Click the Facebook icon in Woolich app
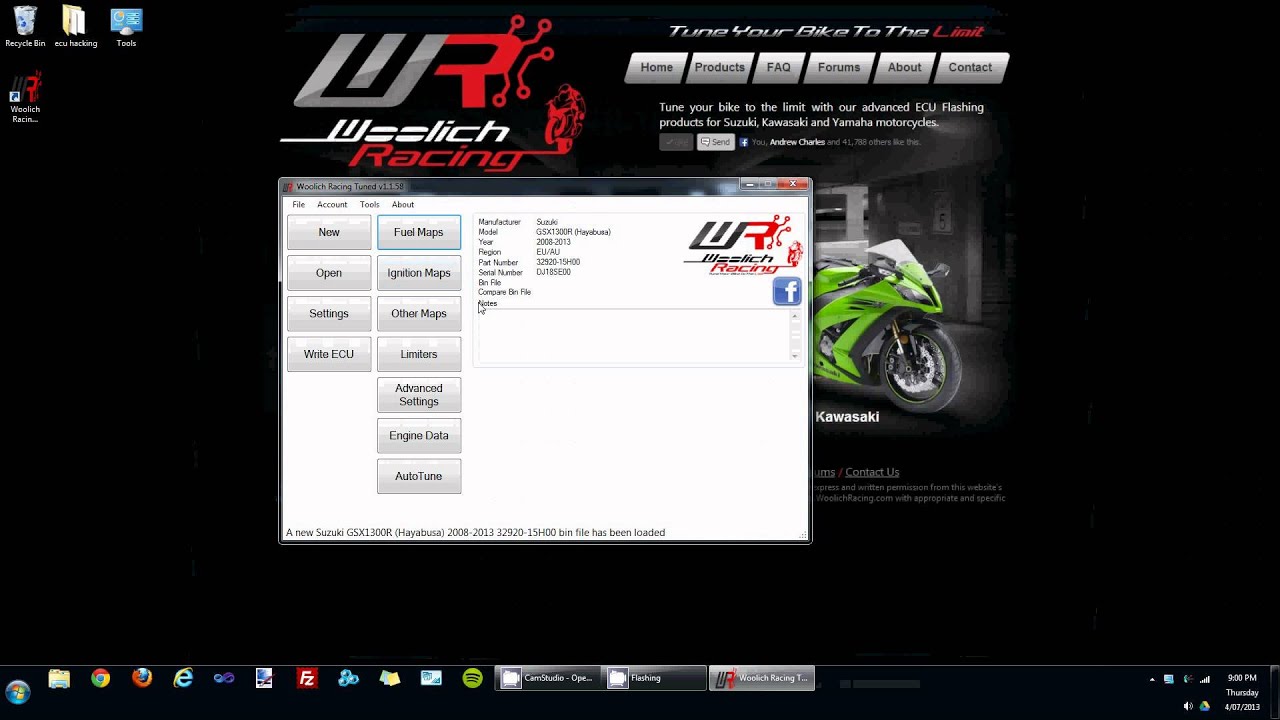 [787, 291]
